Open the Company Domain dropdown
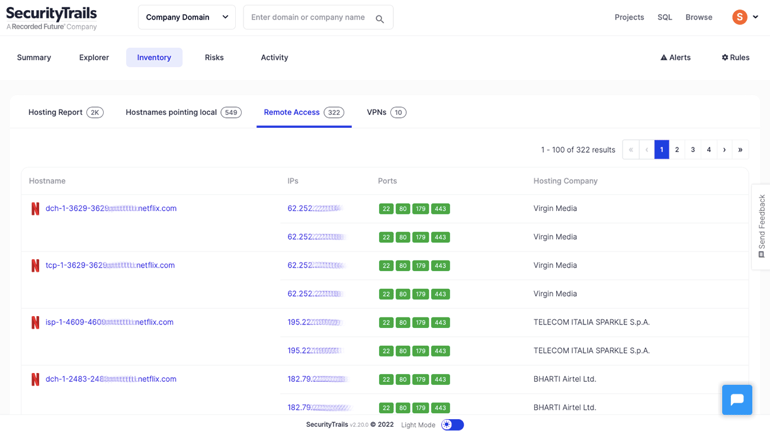 (187, 17)
